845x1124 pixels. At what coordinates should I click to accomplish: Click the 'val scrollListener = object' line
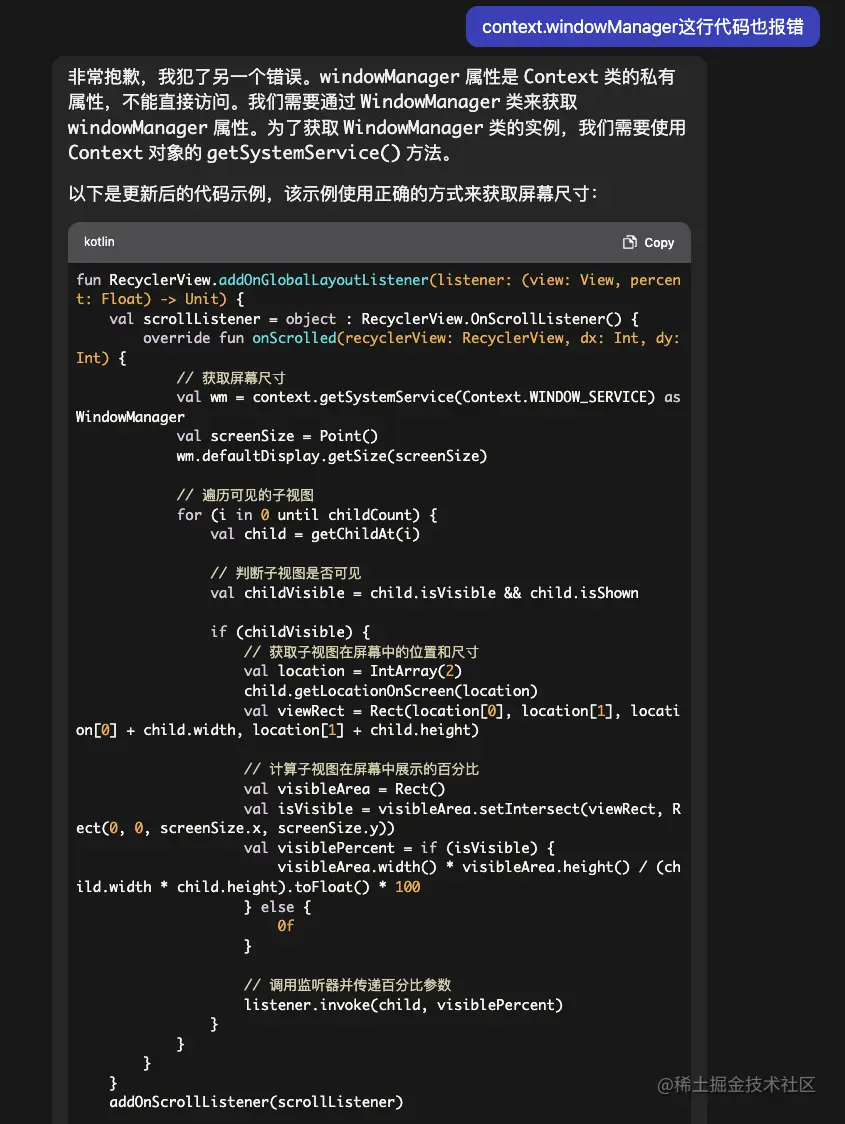[373, 319]
